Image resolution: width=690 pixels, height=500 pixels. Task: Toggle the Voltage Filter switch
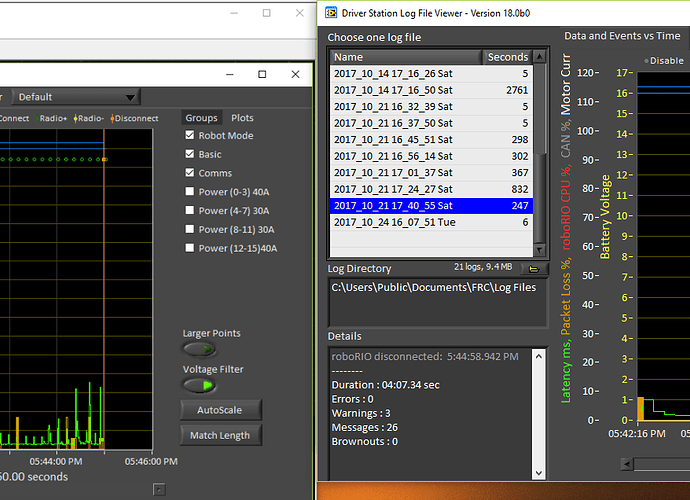pyautogui.click(x=199, y=386)
